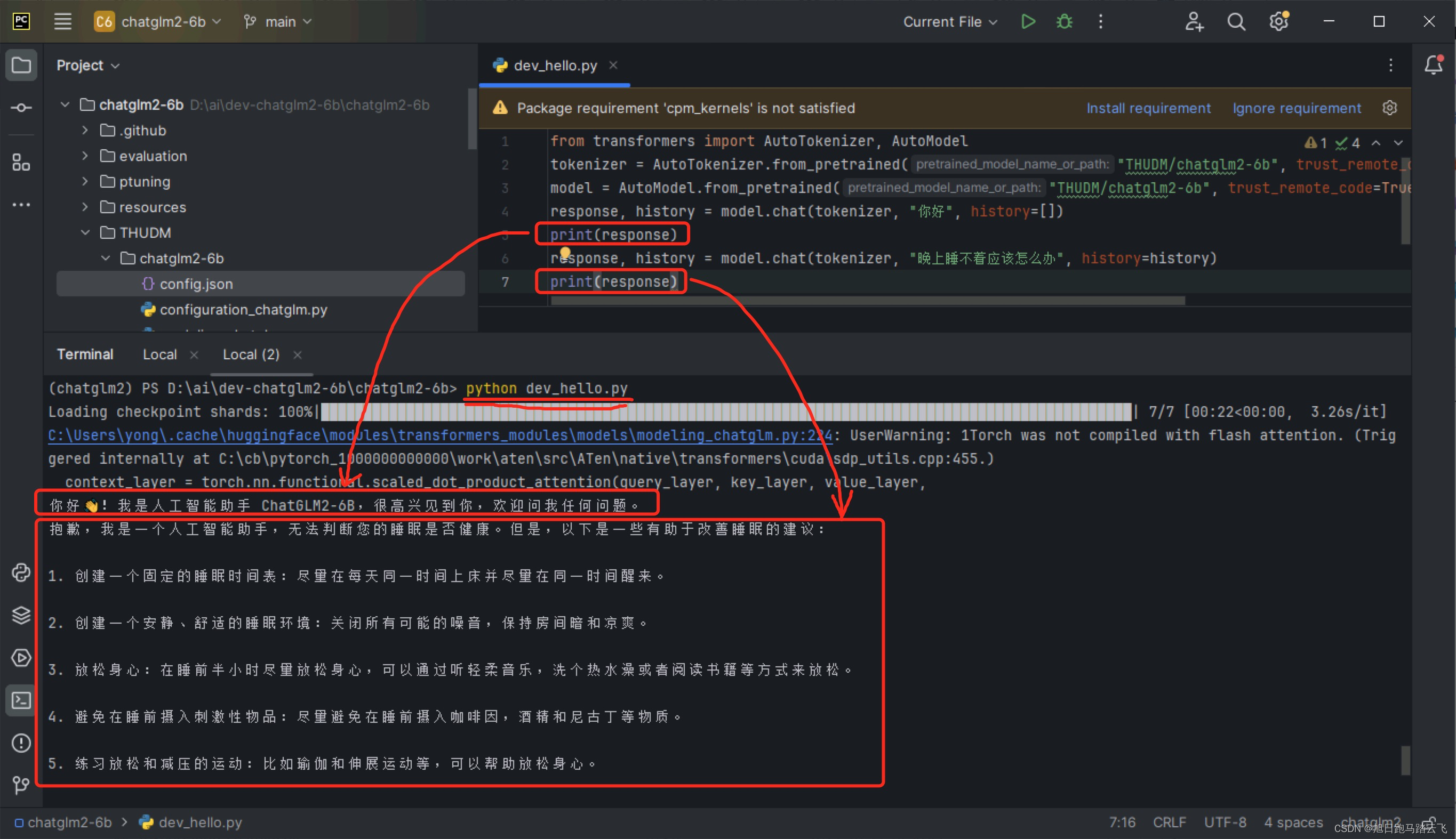
Task: Change CRLF line separator setting
Action: pos(1170,822)
